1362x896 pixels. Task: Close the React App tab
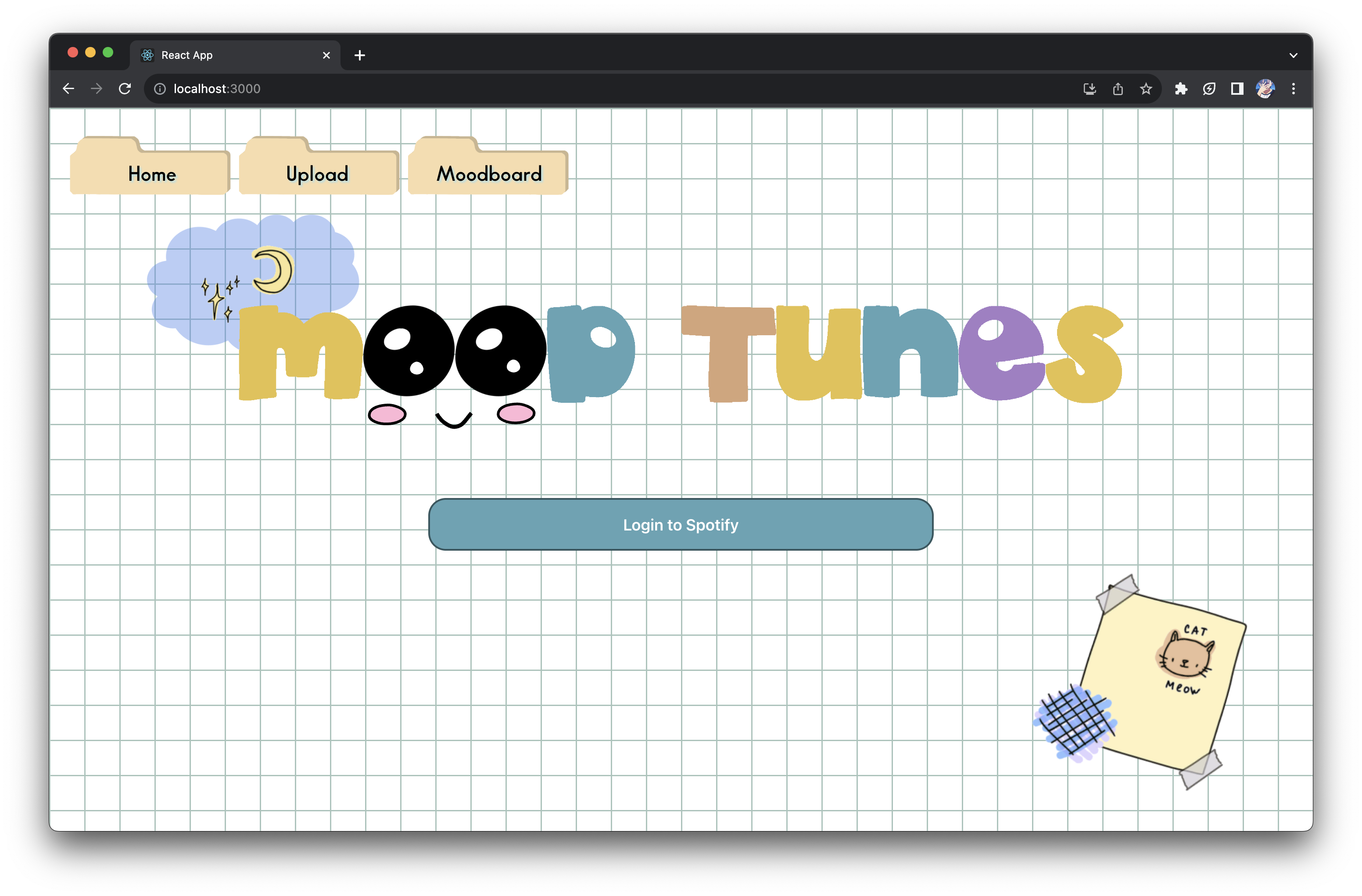coord(326,55)
